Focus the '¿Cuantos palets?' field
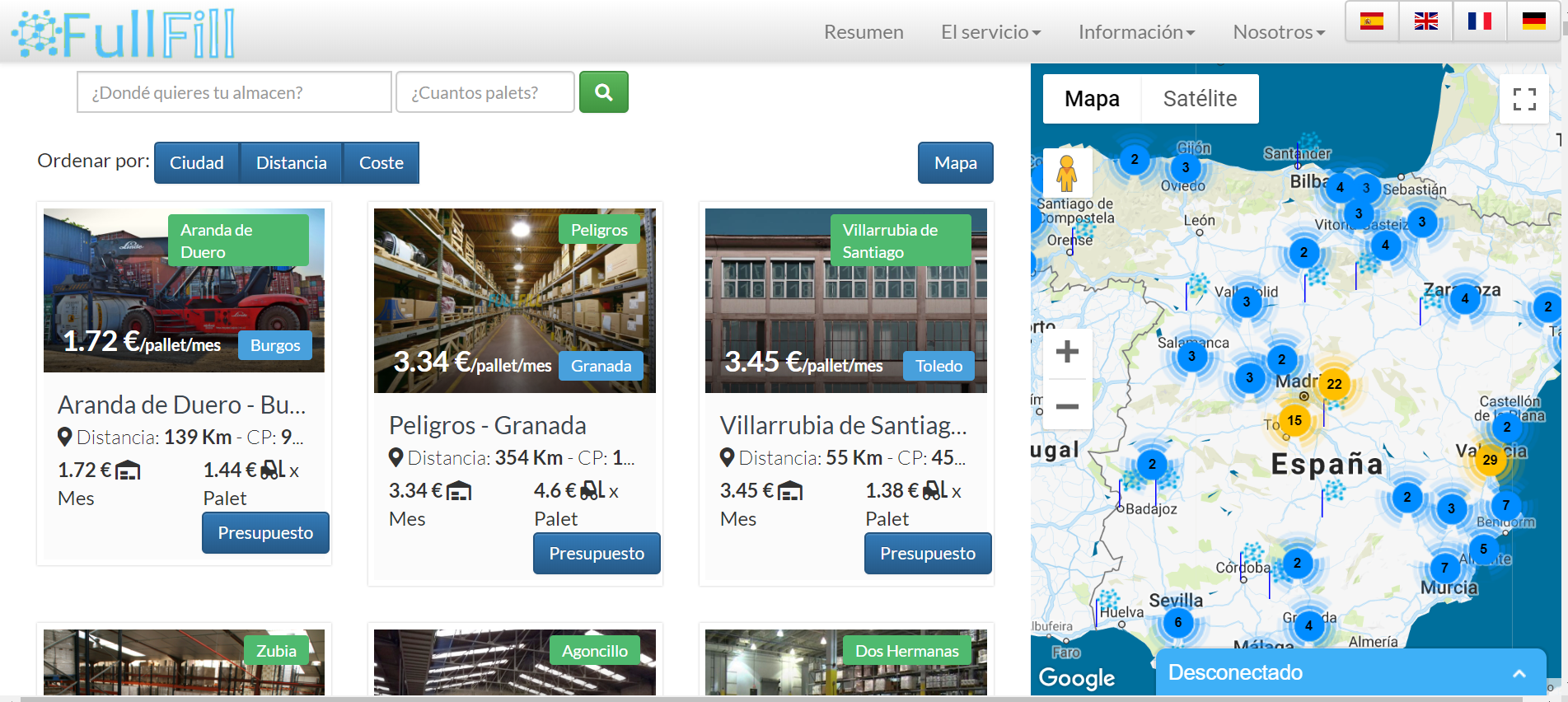The width and height of the screenshot is (1568, 702). point(485,92)
